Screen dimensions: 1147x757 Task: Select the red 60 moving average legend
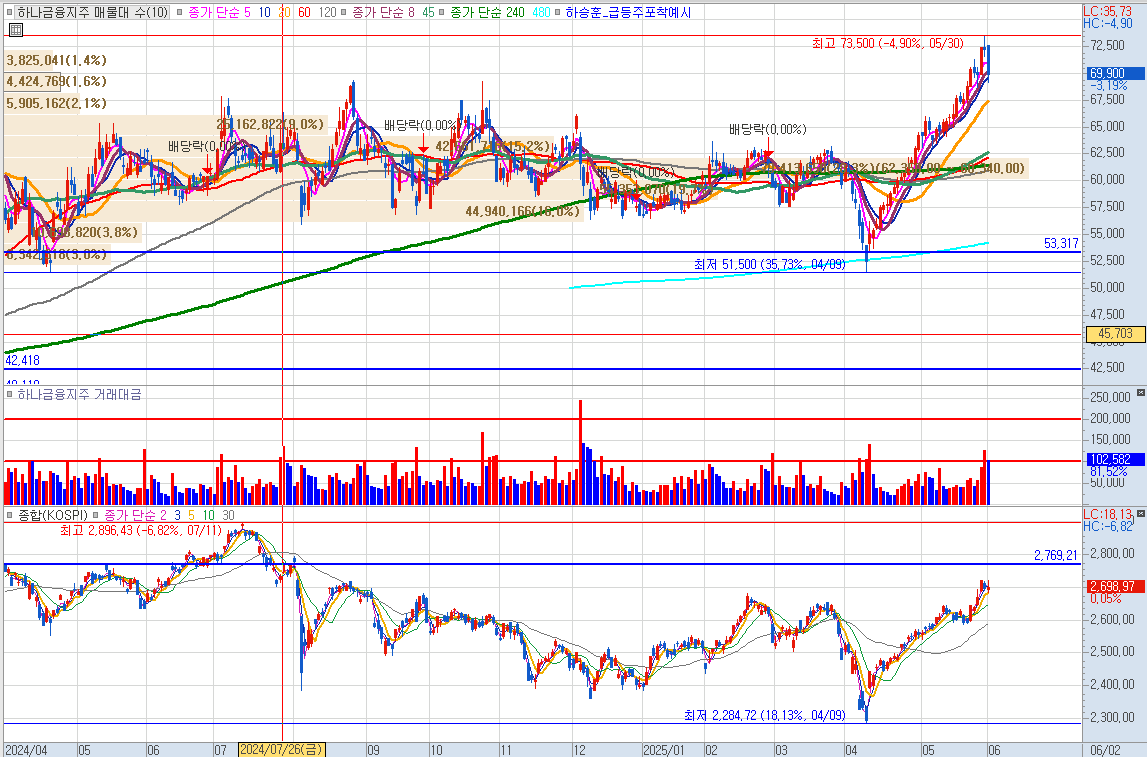tap(304, 12)
